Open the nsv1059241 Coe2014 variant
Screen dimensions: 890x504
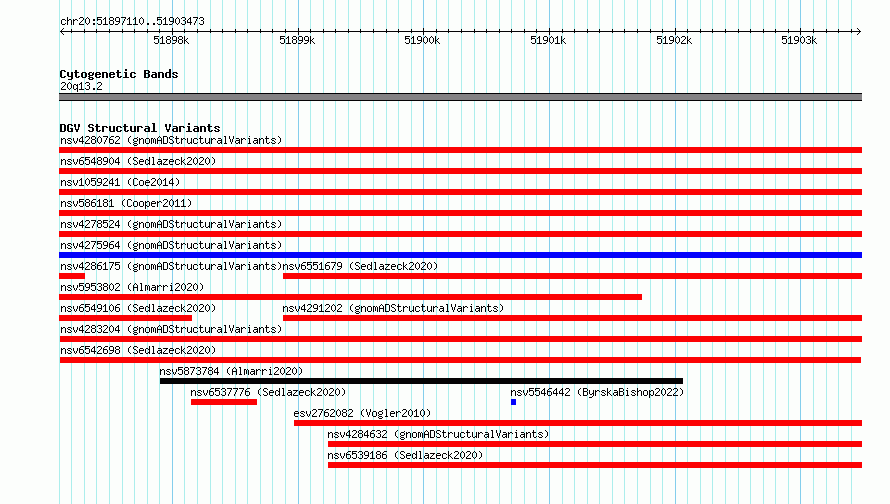[120, 182]
